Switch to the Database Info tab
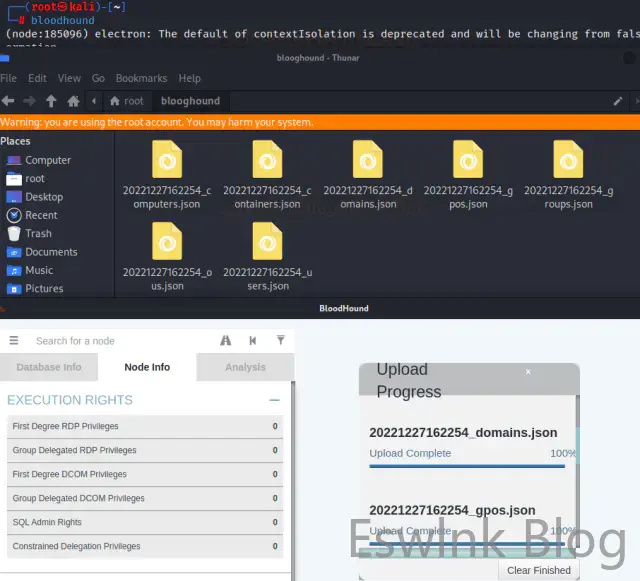This screenshot has width=640, height=581. 49,367
